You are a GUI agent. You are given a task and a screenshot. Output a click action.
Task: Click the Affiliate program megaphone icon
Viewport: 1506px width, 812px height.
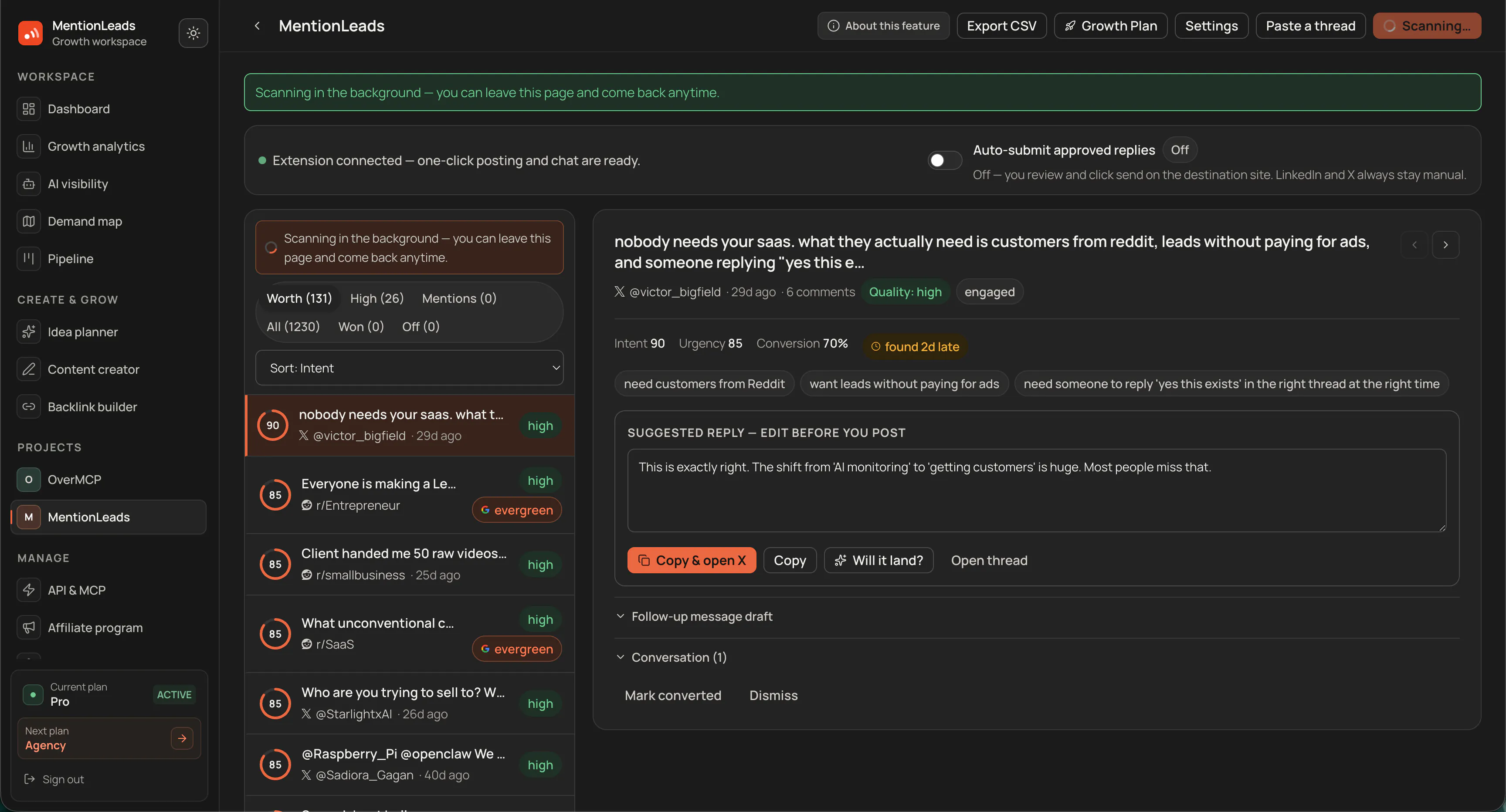click(29, 627)
